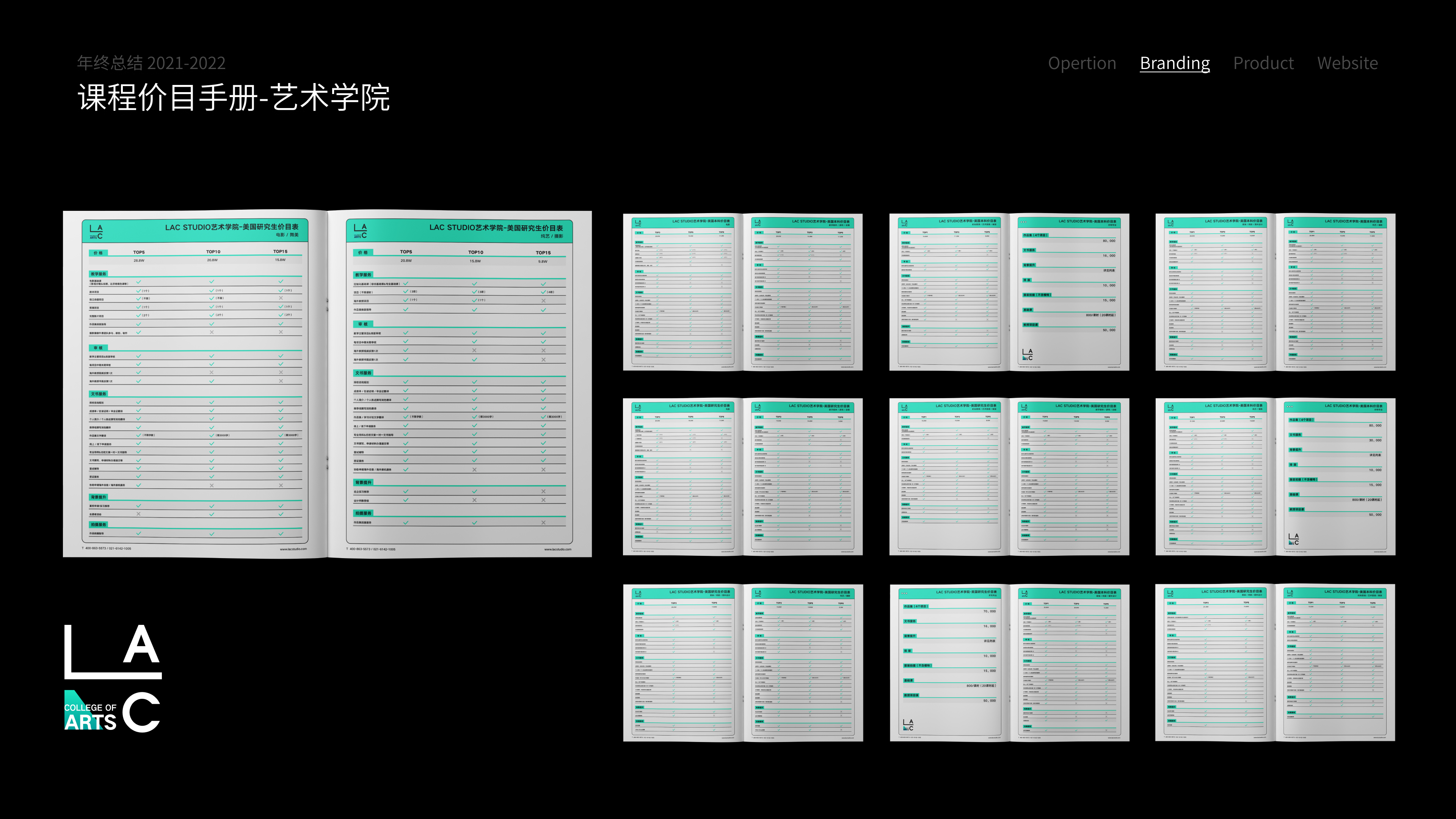Click LAC logo on large booklet's left page header

pos(96,232)
